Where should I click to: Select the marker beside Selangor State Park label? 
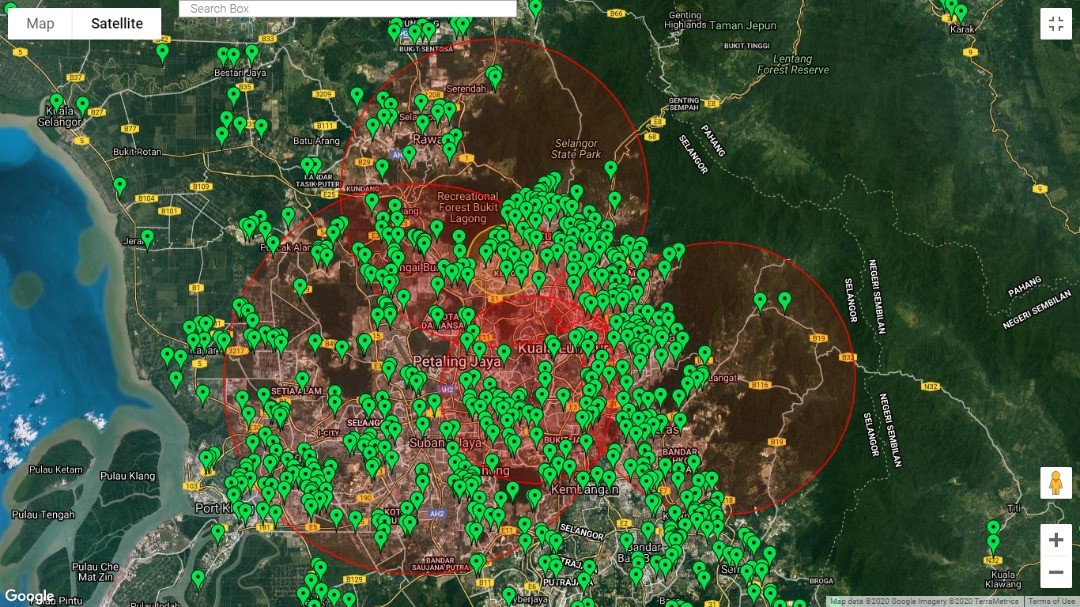tap(611, 169)
